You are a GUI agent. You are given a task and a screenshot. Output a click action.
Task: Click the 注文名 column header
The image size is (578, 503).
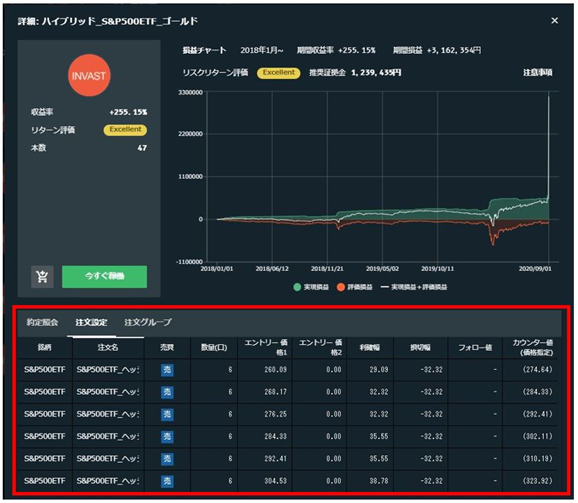[x=108, y=347]
